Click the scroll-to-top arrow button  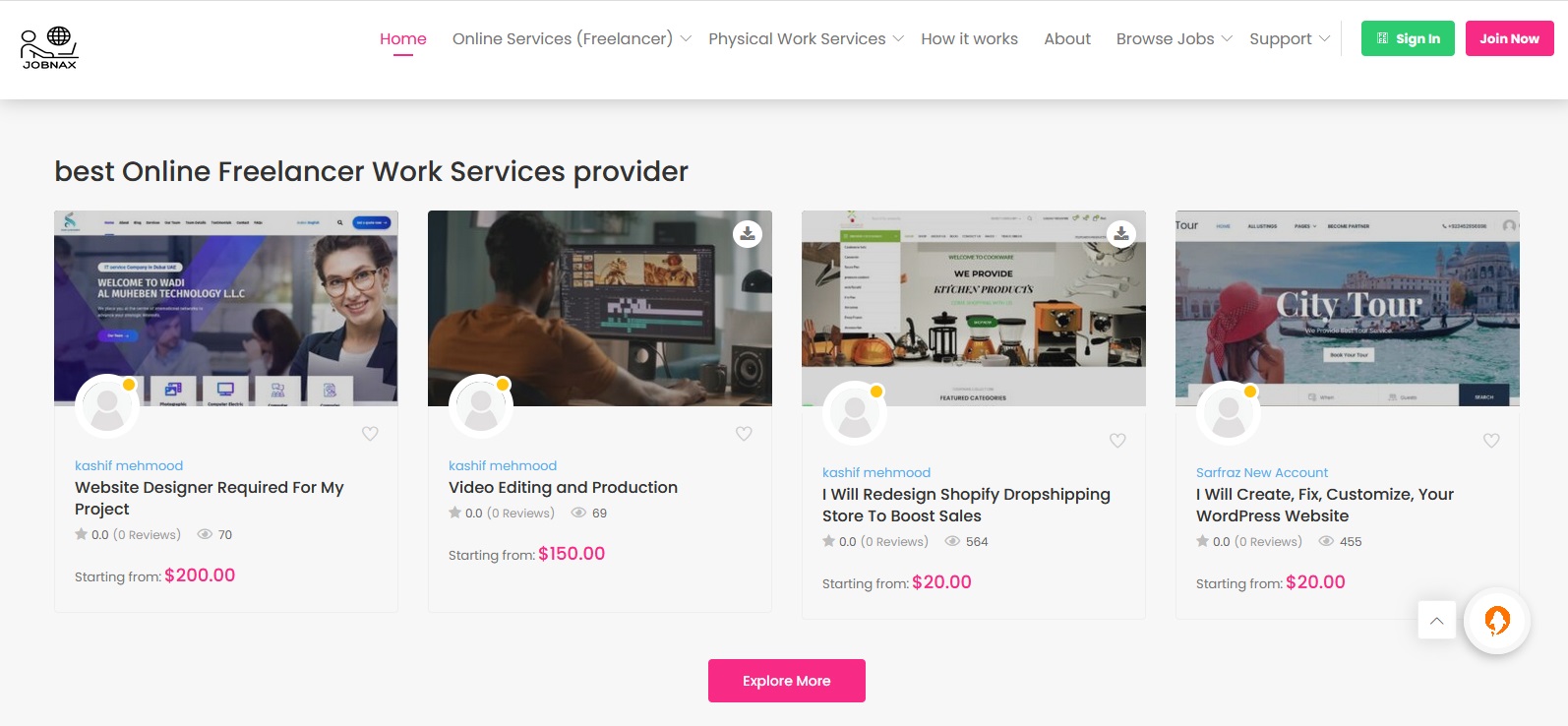(1437, 620)
